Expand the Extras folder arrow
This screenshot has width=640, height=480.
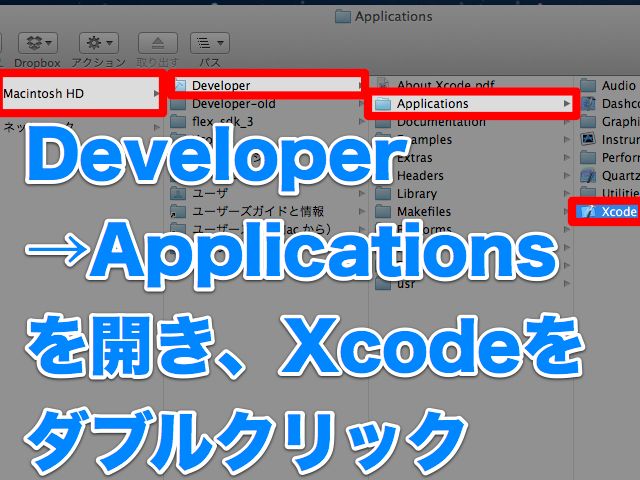pyautogui.click(x=567, y=158)
